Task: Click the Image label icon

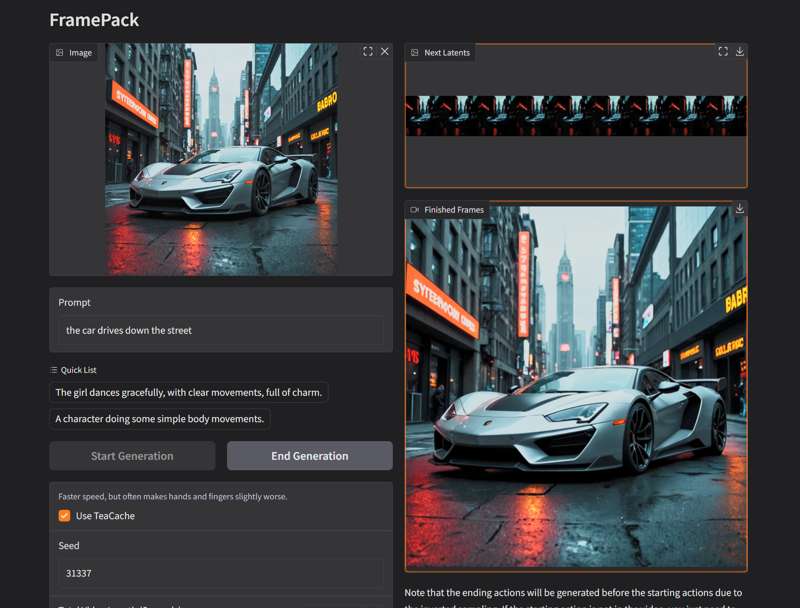Action: tap(60, 53)
